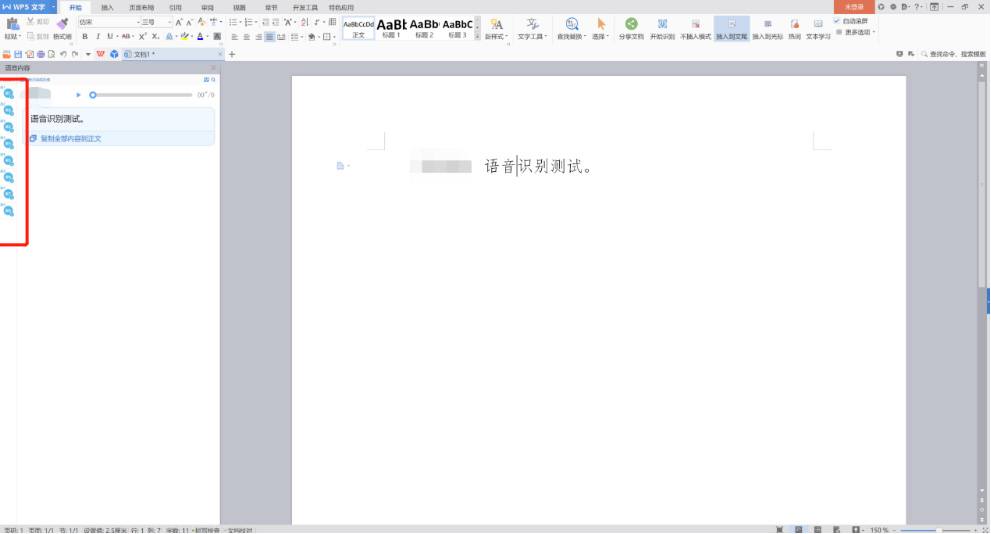Select the 插入到光标 insert mode icon

[x=767, y=24]
